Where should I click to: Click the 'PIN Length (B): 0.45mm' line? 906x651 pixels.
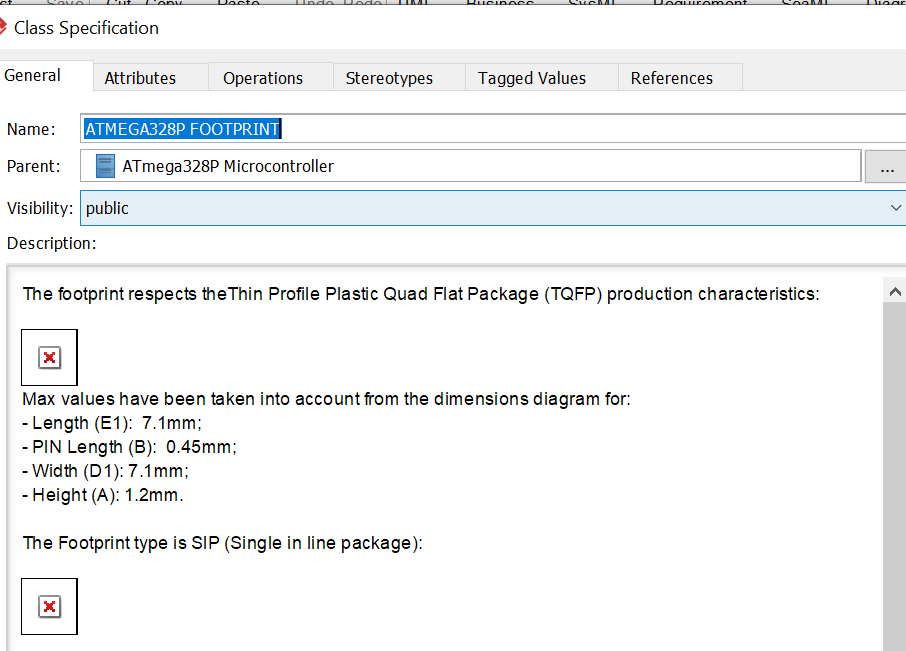pos(129,447)
